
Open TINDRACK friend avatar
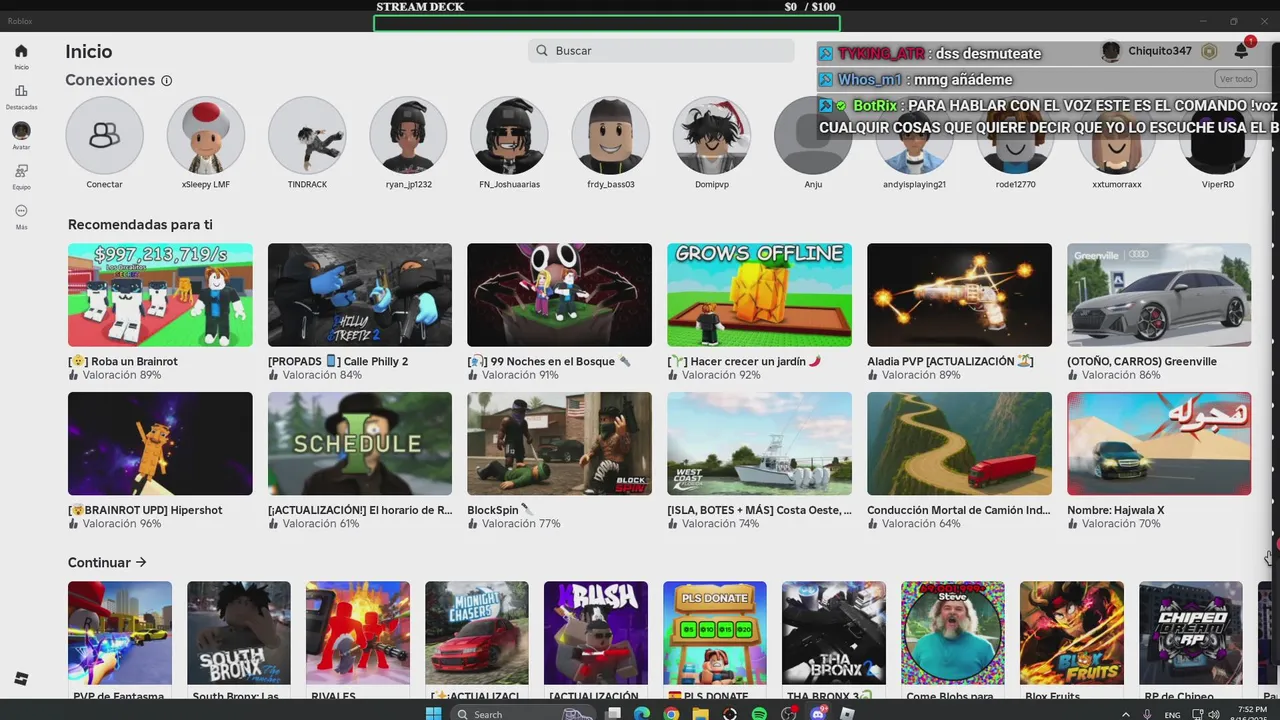[x=307, y=135]
